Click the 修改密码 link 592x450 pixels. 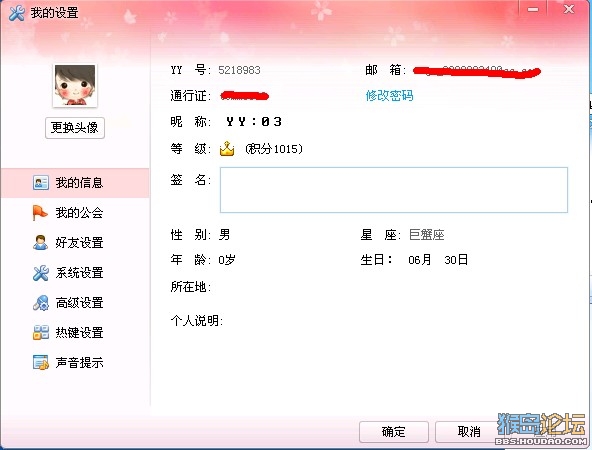[389, 96]
